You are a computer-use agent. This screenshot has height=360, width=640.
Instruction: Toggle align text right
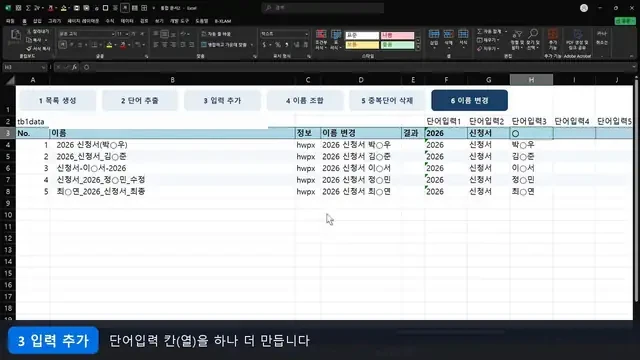coord(173,45)
